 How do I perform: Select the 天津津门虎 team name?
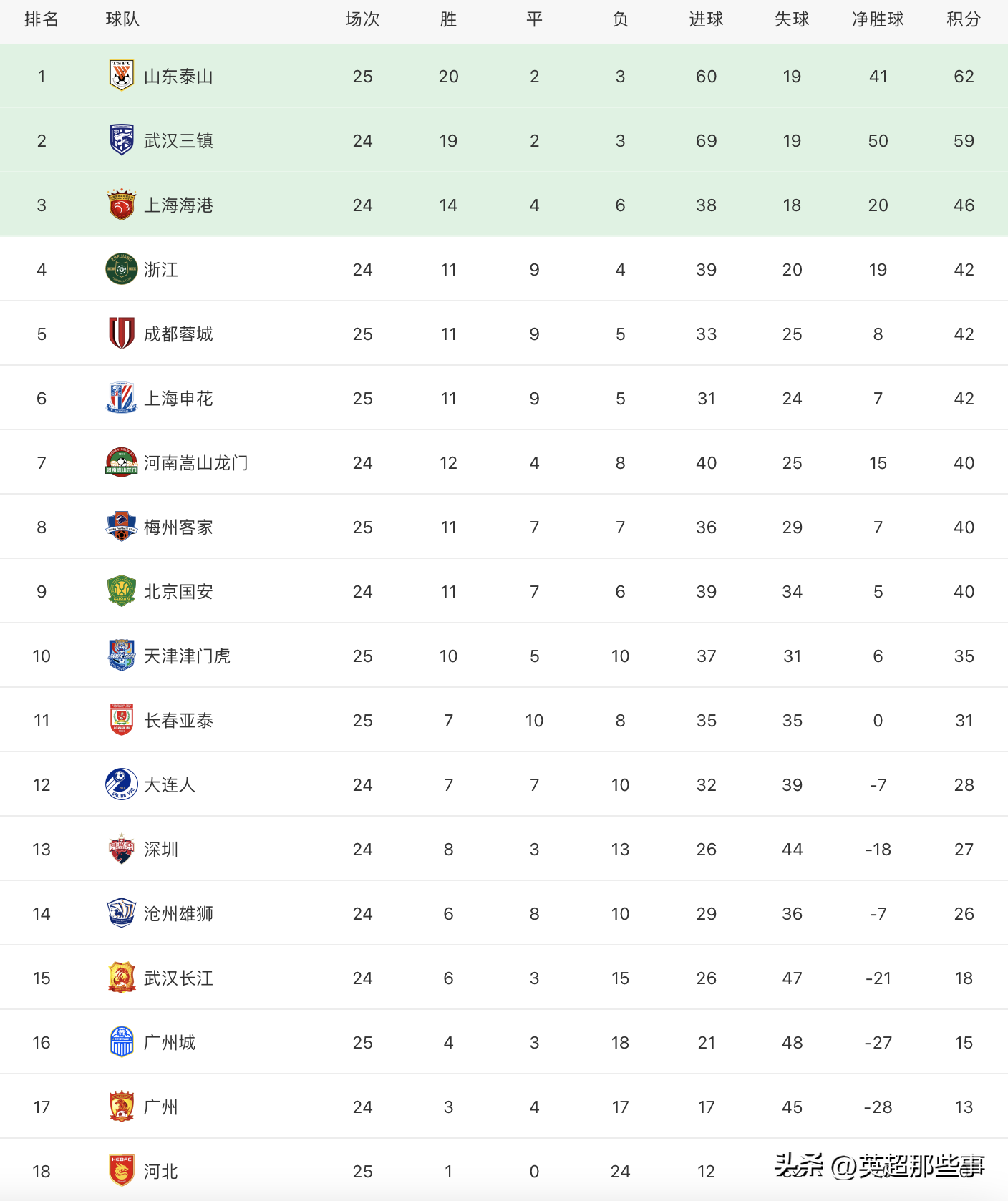tap(187, 656)
